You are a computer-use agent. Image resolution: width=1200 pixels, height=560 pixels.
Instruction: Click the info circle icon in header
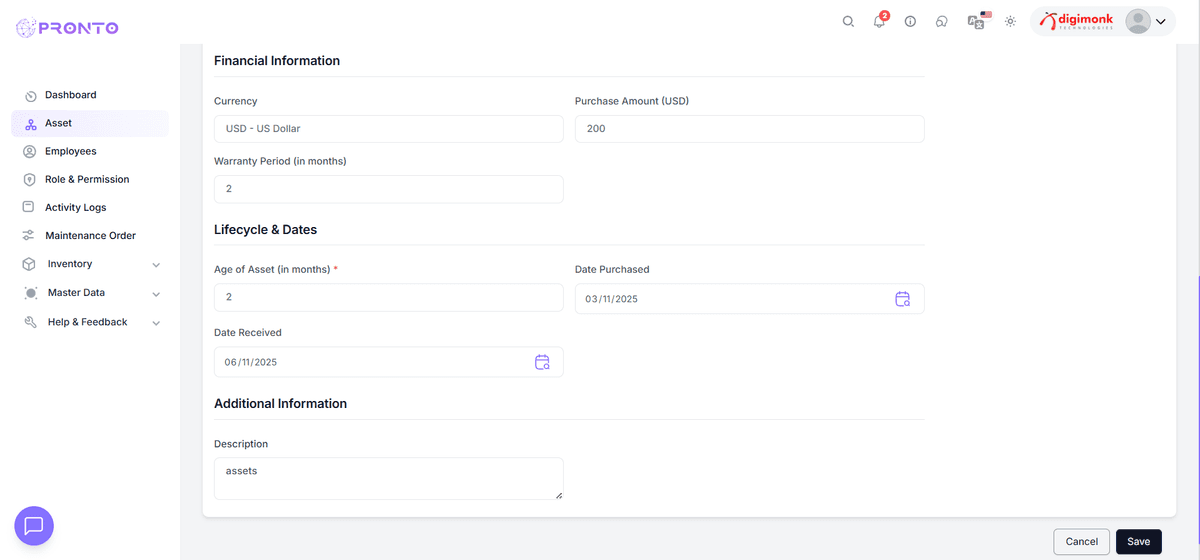coord(910,21)
